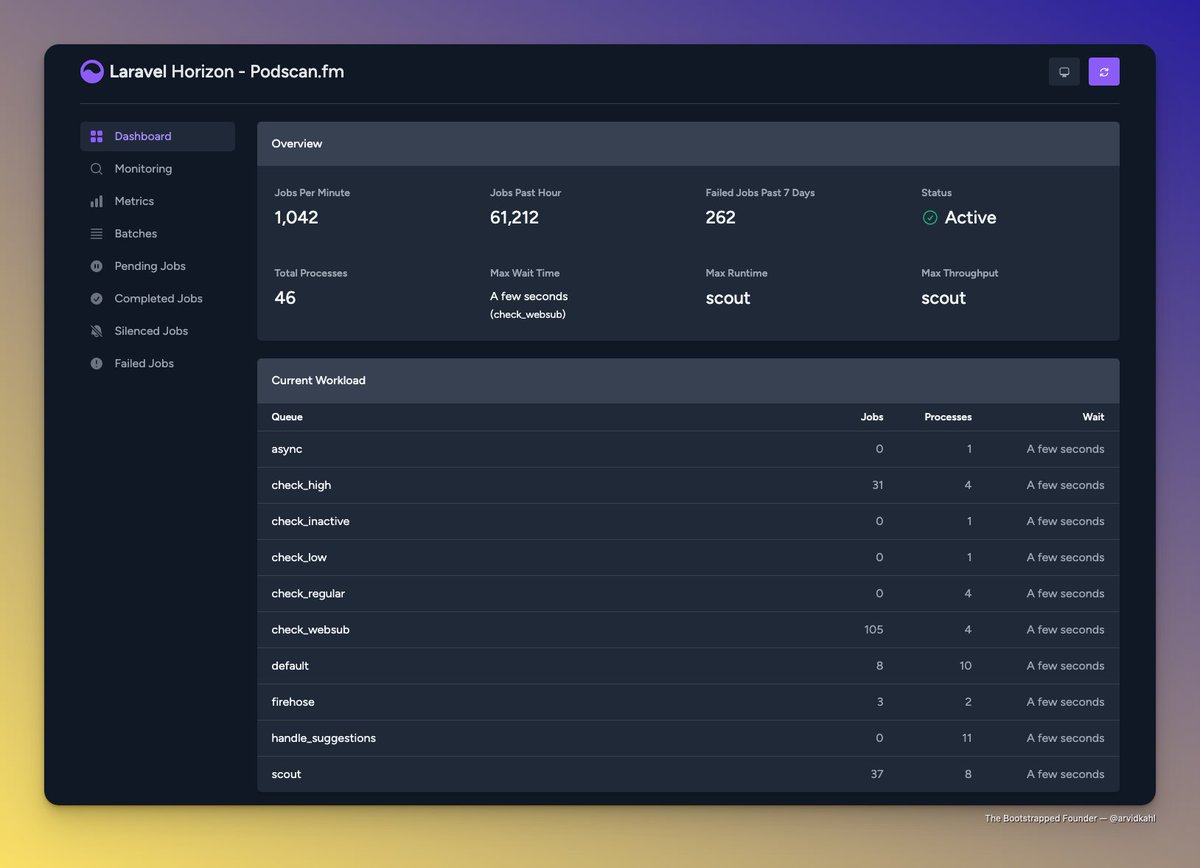This screenshot has width=1200, height=868.
Task: Click the check_high jobs count 31
Action: click(877, 485)
